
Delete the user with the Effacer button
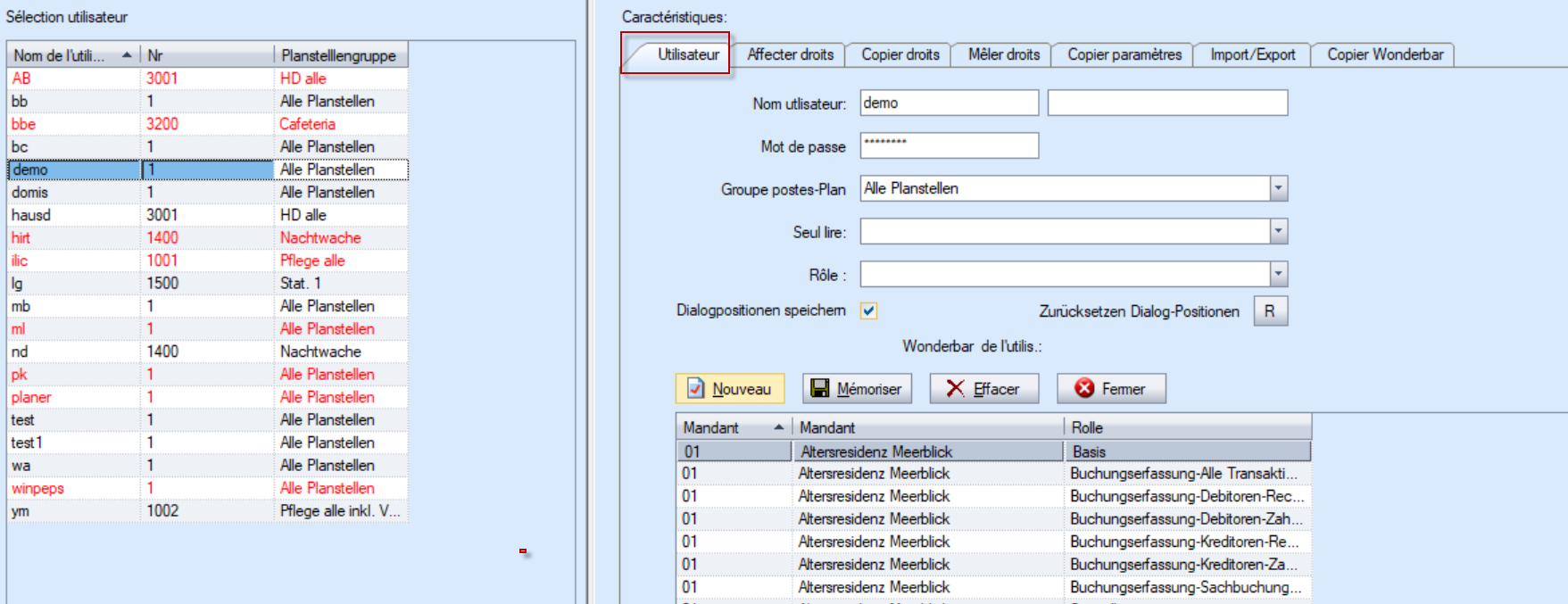click(984, 389)
